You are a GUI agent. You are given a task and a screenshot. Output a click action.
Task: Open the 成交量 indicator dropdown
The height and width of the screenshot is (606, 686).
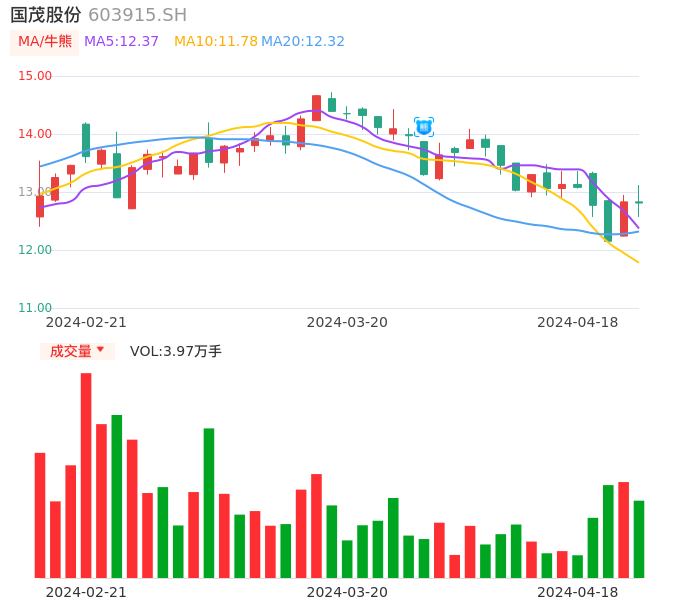pos(77,351)
